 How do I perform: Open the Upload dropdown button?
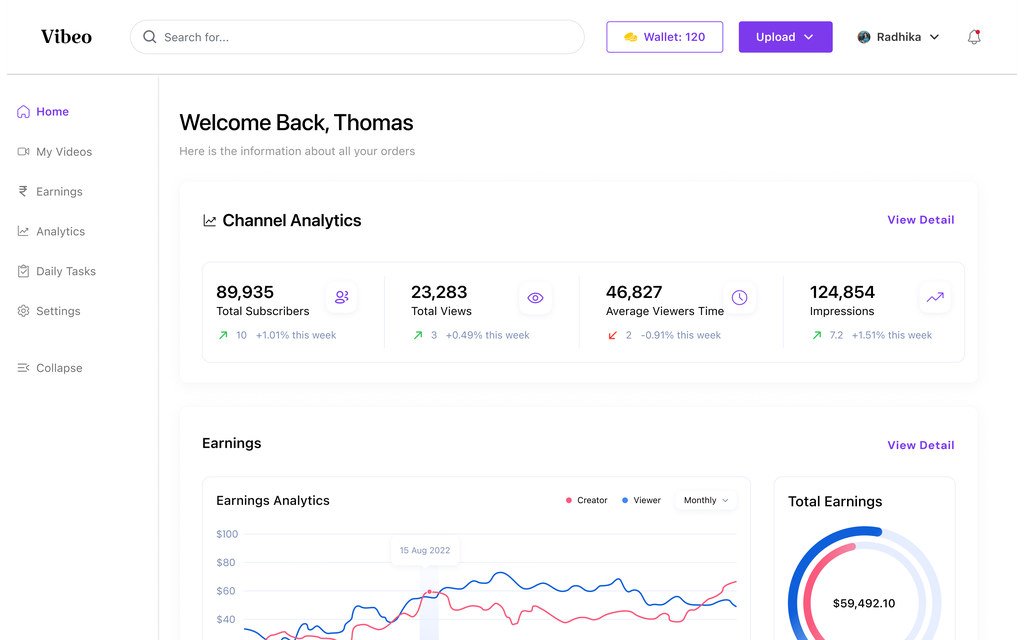[786, 37]
